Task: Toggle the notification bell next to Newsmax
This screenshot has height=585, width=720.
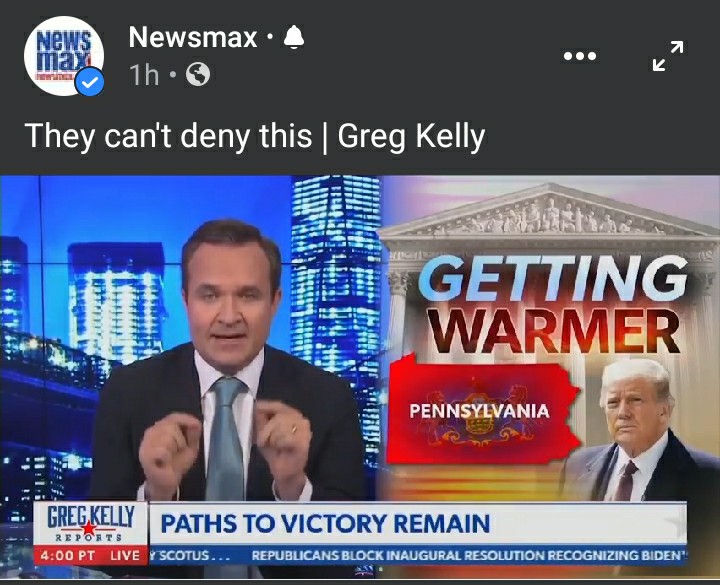Action: click(294, 38)
